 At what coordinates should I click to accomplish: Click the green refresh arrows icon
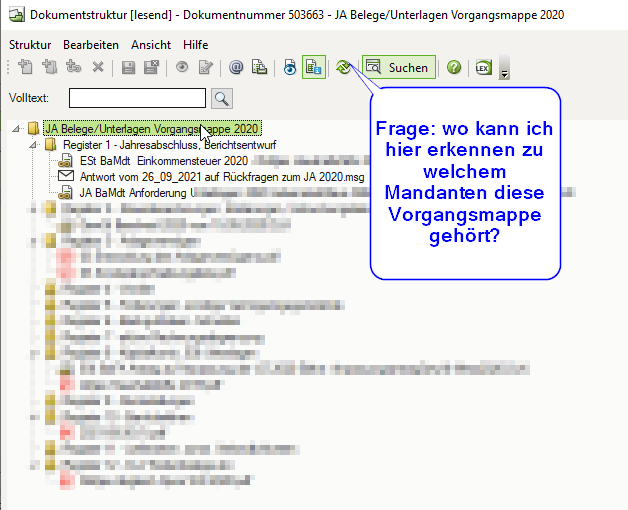(343, 67)
